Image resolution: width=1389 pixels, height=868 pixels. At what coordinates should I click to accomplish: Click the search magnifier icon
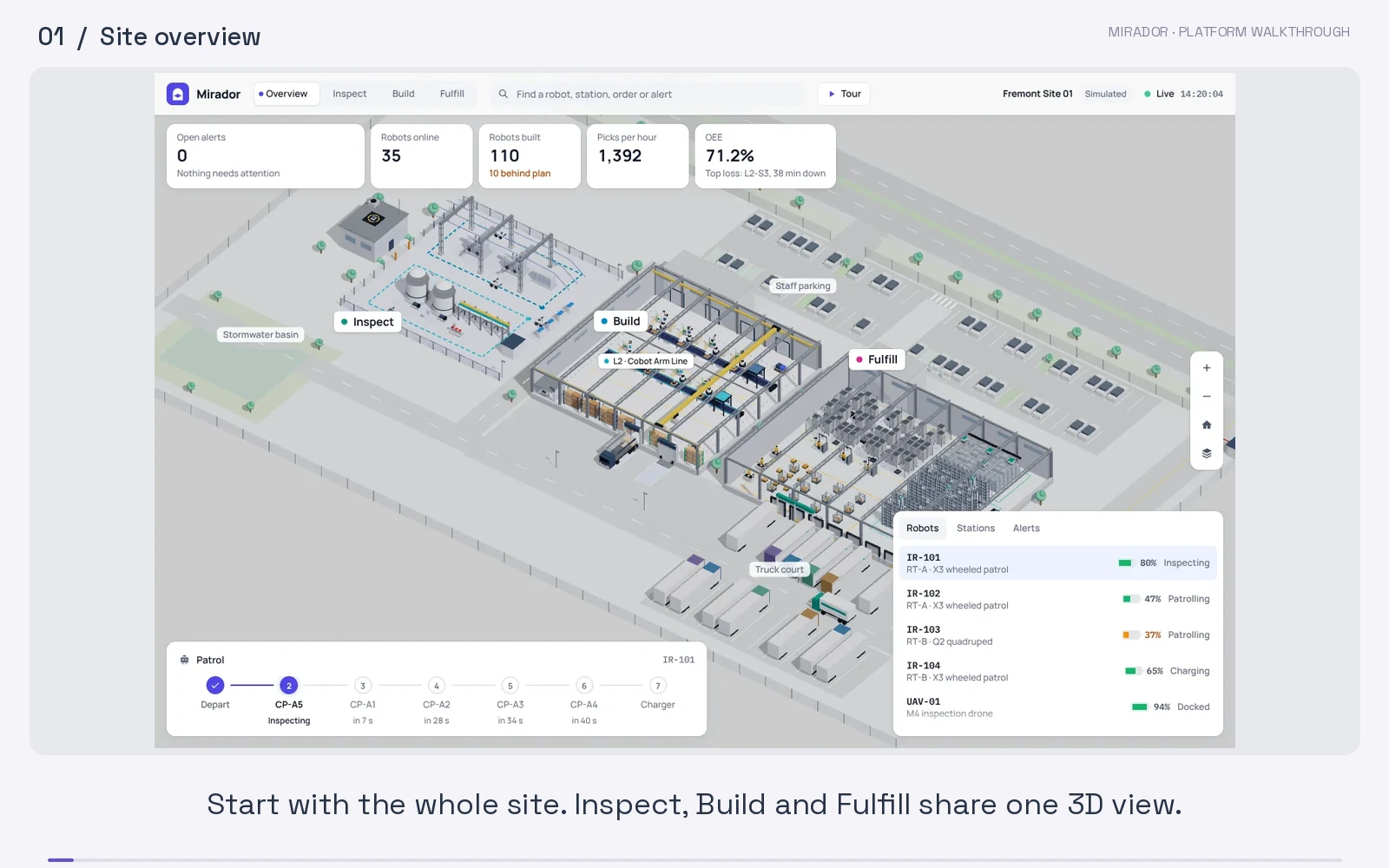click(504, 94)
